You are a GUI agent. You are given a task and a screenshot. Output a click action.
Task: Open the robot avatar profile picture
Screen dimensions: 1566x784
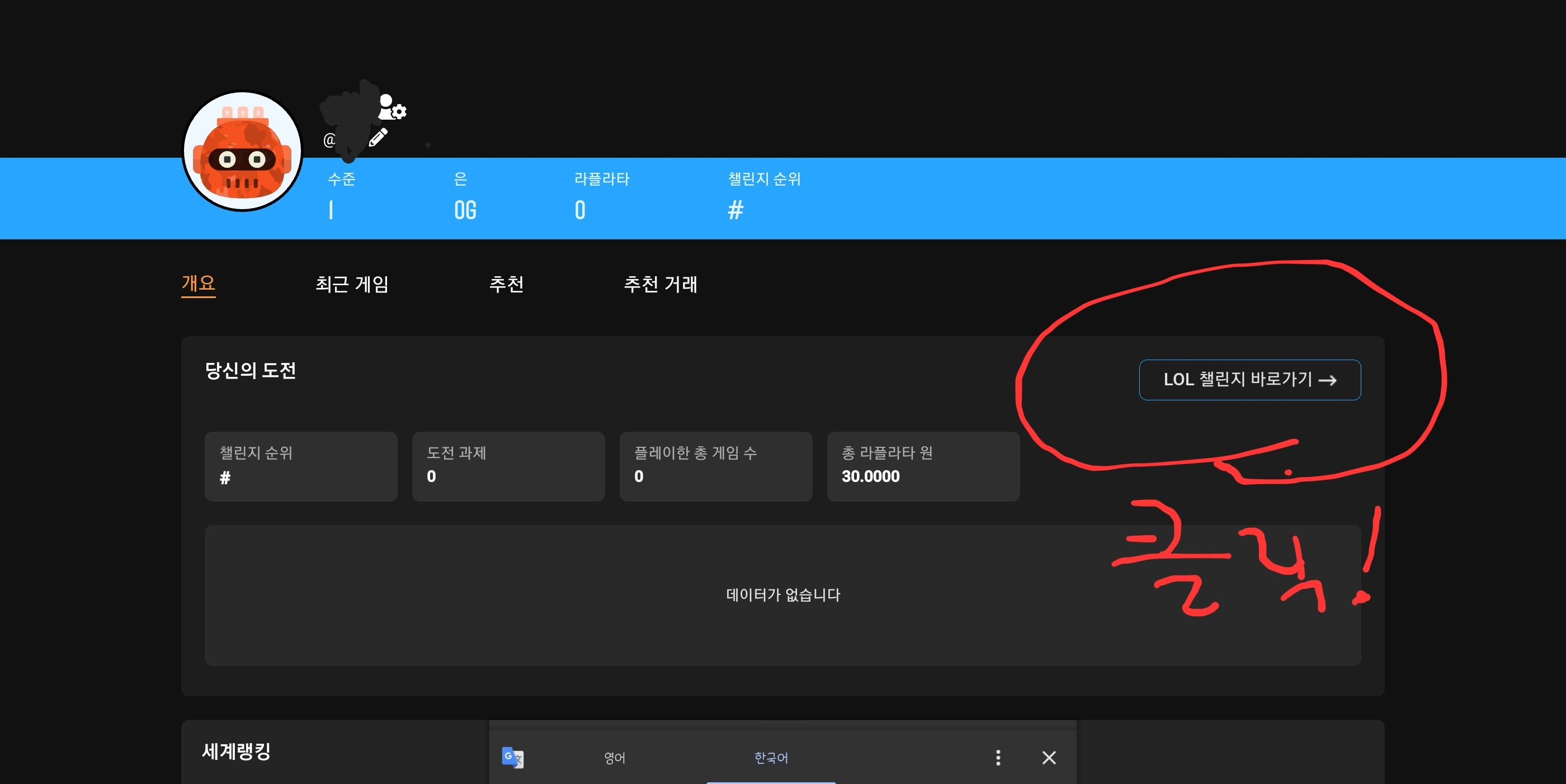click(x=243, y=151)
